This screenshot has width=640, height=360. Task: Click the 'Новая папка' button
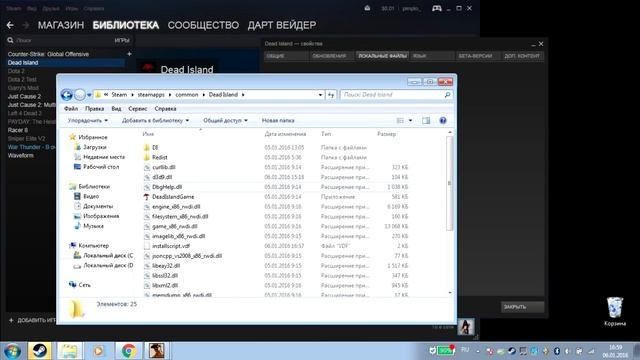tap(278, 120)
